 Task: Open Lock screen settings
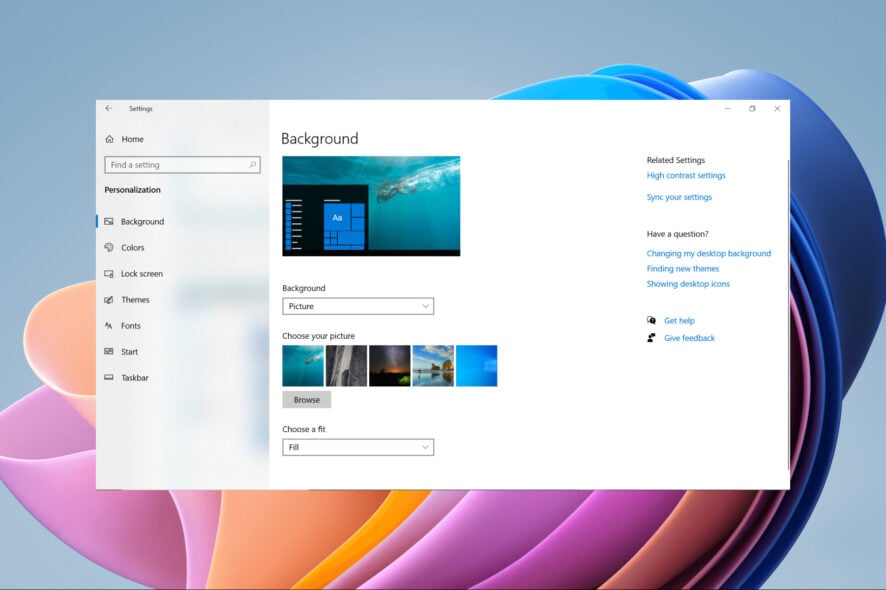point(142,274)
